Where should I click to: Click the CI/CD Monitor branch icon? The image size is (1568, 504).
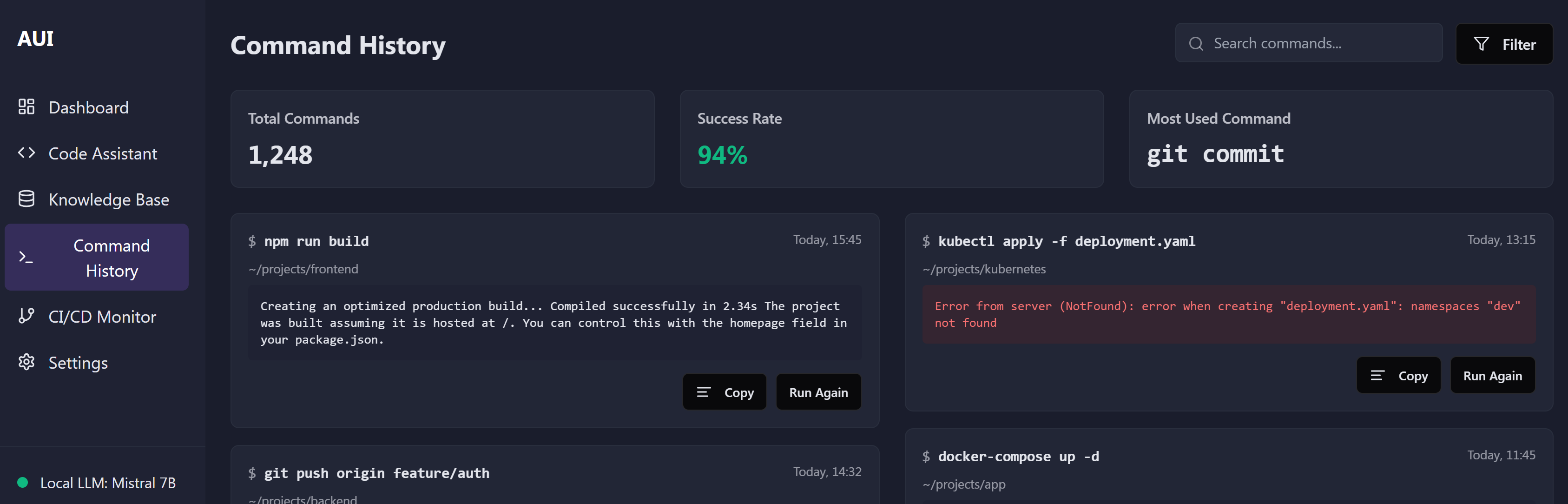[x=26, y=316]
